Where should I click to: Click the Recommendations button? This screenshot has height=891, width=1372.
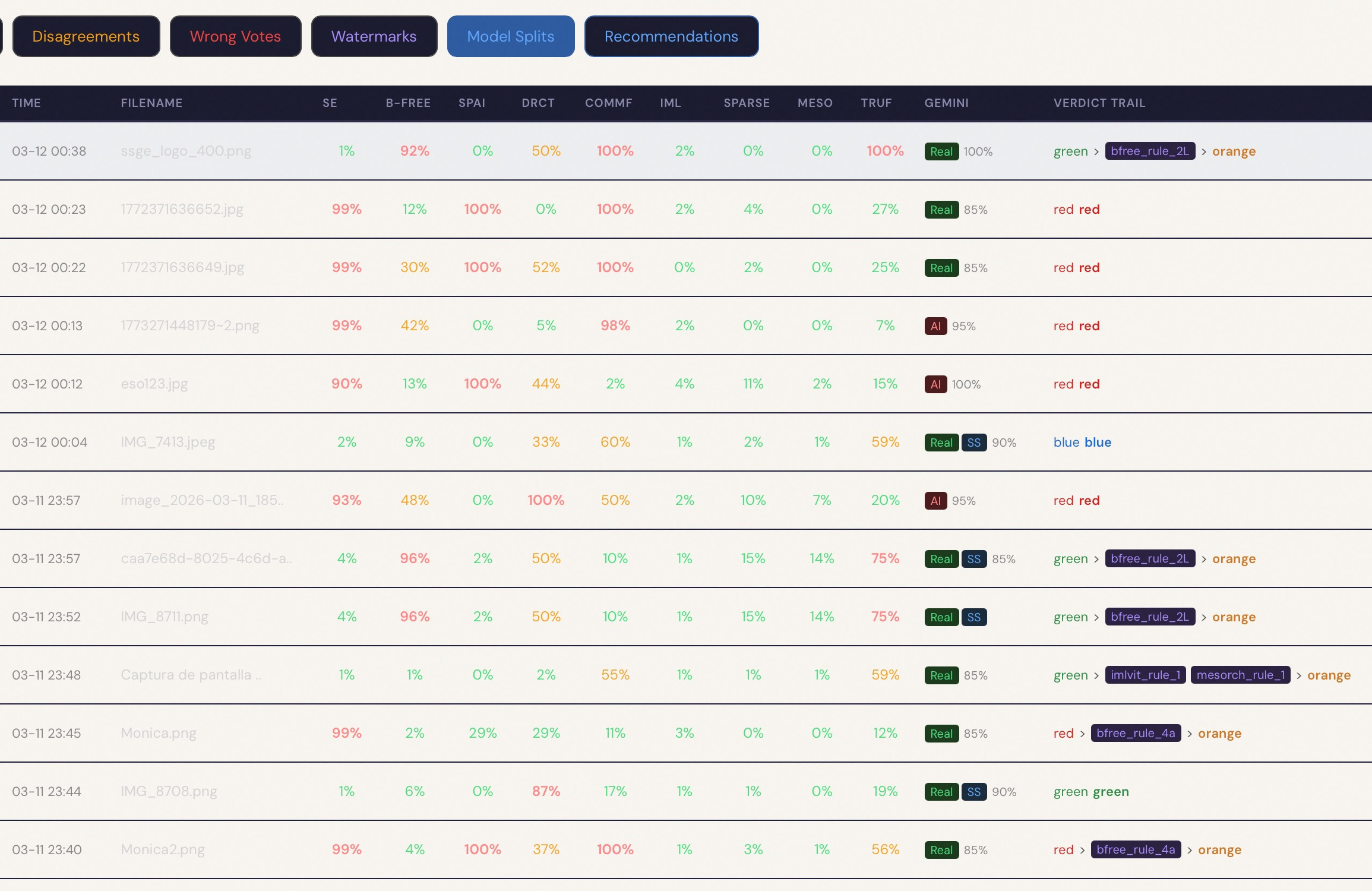[671, 36]
